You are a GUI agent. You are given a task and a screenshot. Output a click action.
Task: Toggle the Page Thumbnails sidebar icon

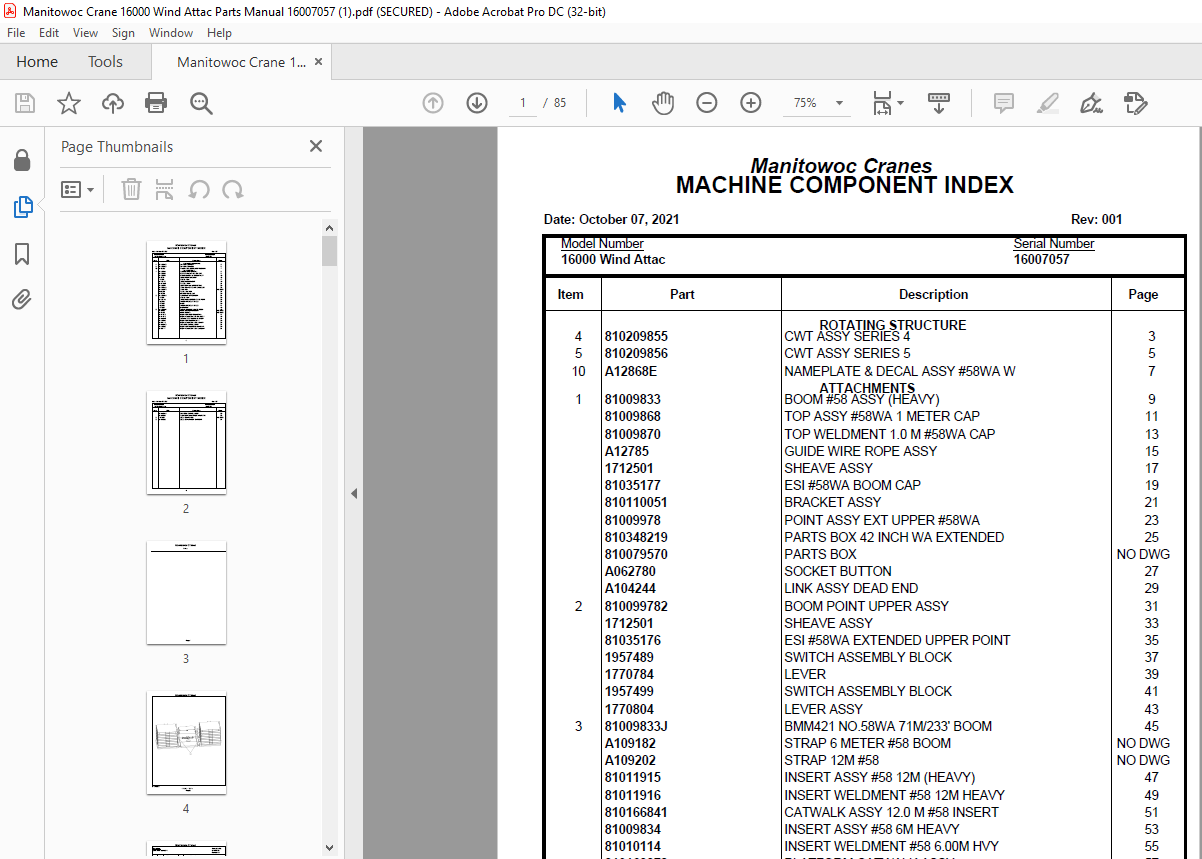coord(22,207)
